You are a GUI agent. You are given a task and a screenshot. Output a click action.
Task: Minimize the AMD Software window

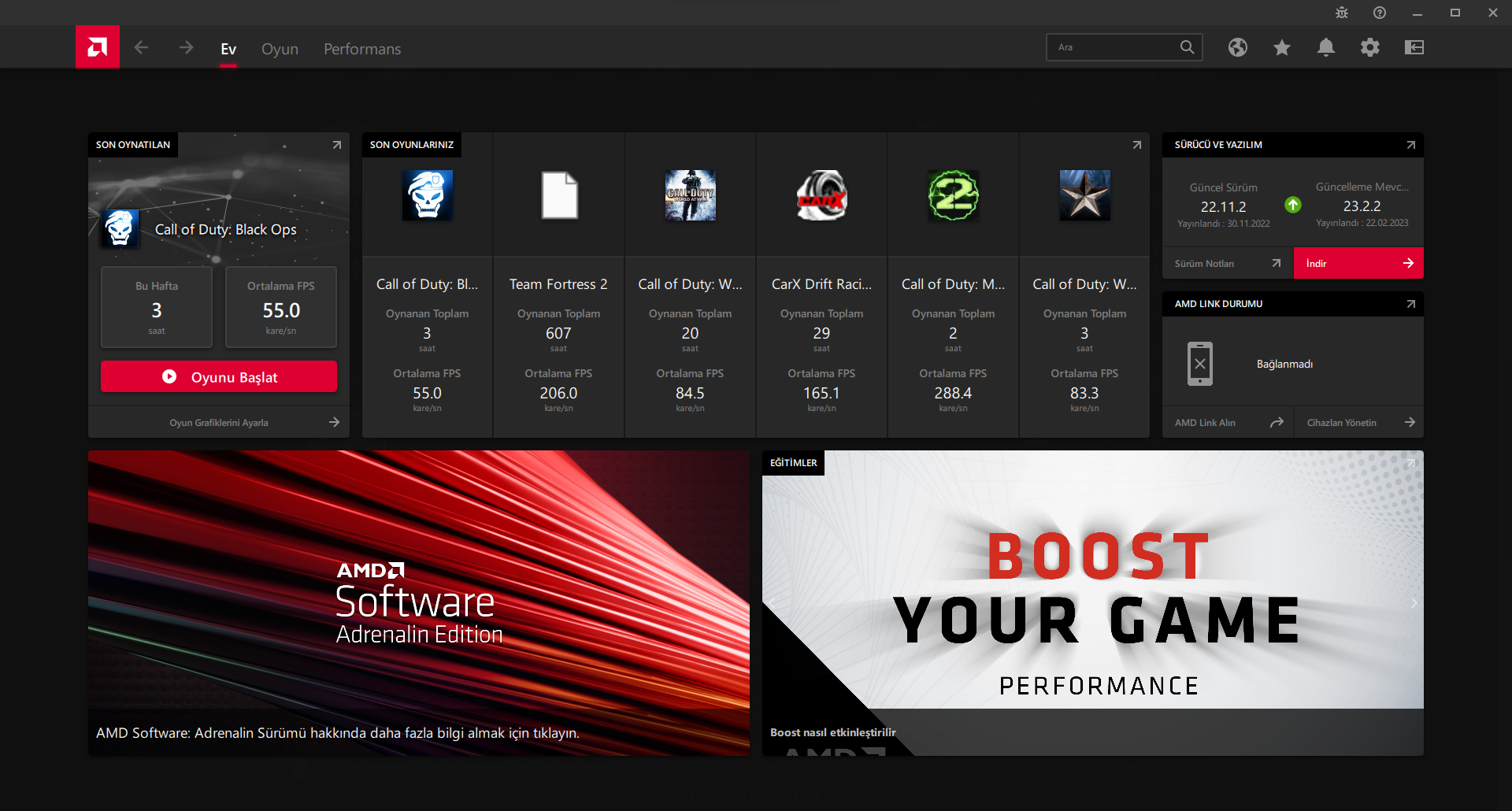point(1417,13)
